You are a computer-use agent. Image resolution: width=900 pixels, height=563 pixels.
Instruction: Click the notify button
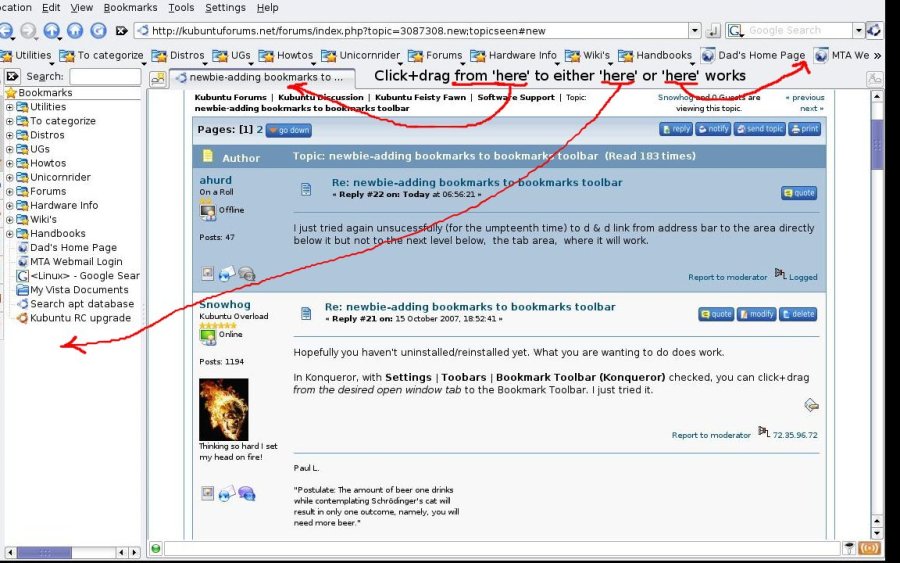coord(713,129)
